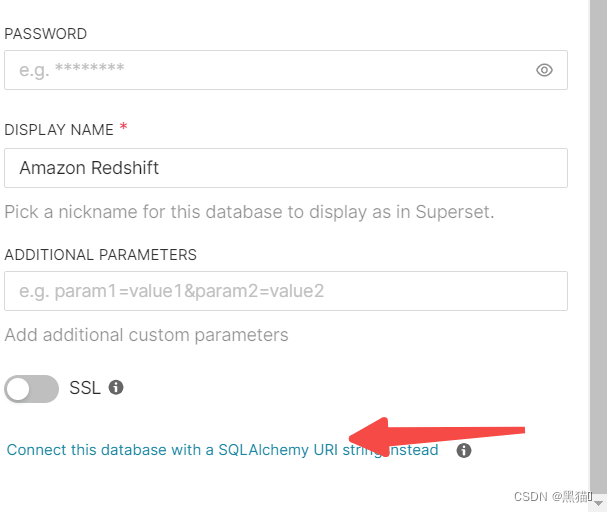Viewport: 607px width, 512px height.
Task: Click the CSDN watermark text
Action: point(553,497)
